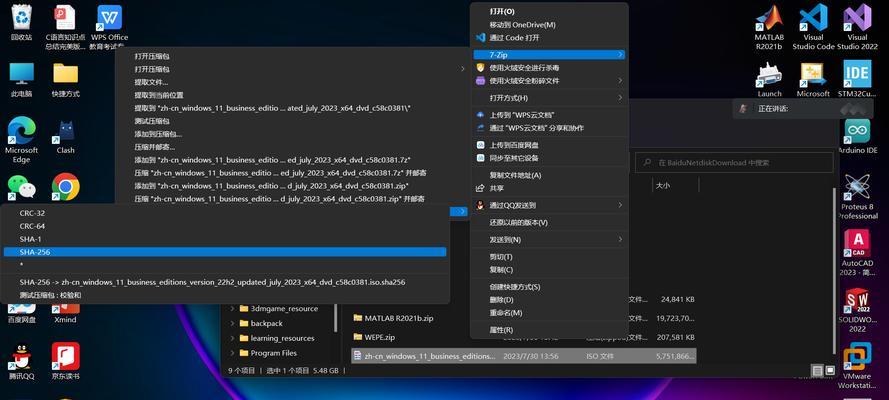Screen dimensions: 889x400
Task: Expand the 发送到(N) submenu
Action: point(621,240)
